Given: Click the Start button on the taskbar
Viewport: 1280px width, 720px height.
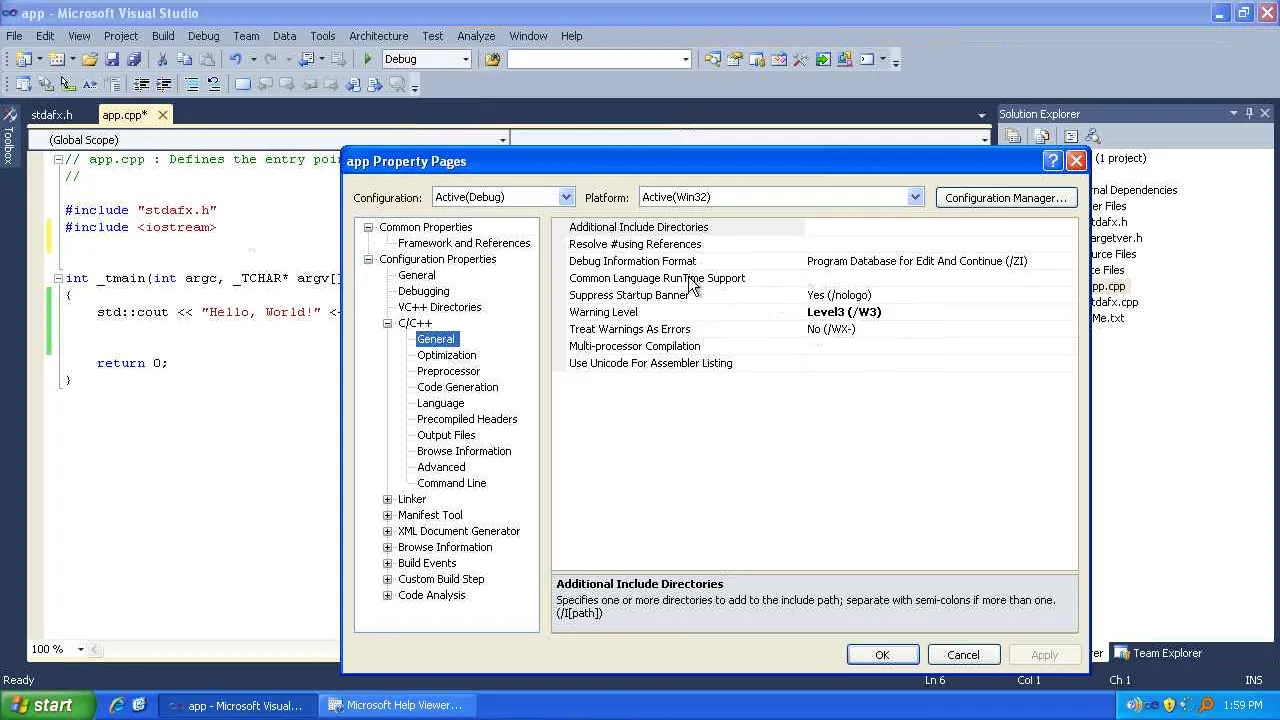Looking at the screenshot, I should point(48,705).
